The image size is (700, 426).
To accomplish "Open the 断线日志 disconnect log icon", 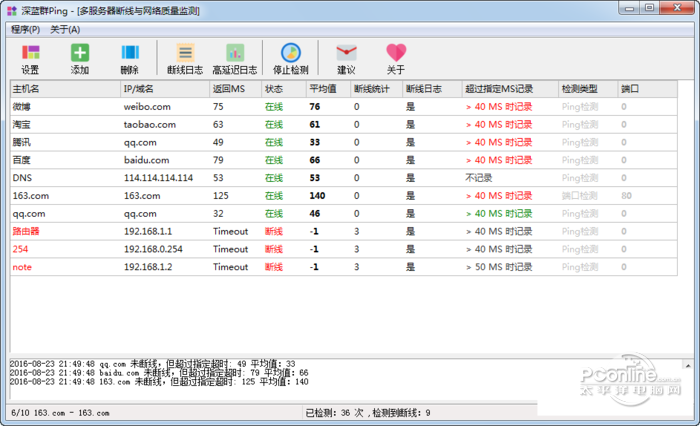I will pos(185,52).
